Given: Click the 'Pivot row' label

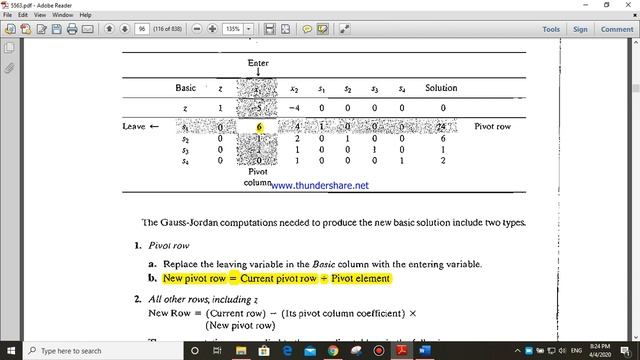Looking at the screenshot, I should click(492, 127).
